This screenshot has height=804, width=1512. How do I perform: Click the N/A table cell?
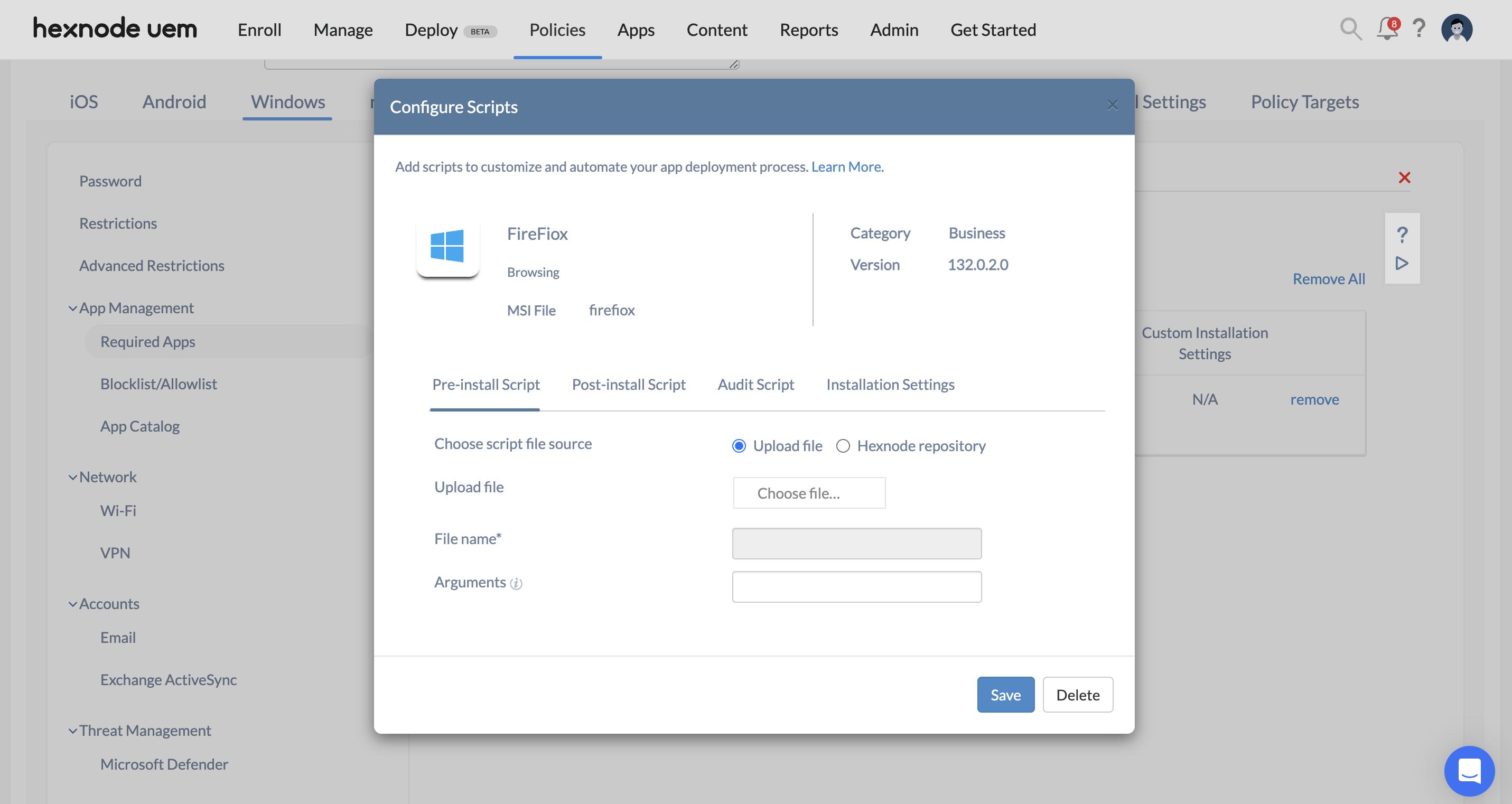click(1205, 399)
